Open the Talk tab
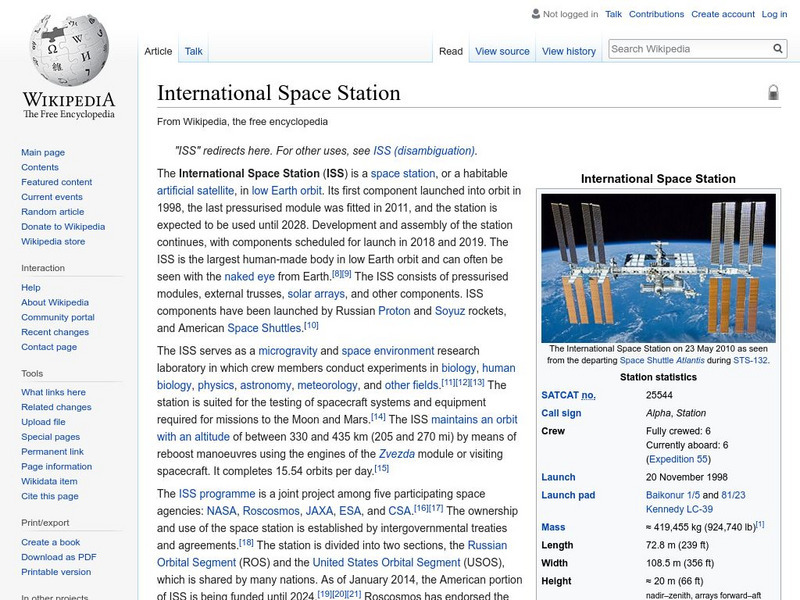 193,51
